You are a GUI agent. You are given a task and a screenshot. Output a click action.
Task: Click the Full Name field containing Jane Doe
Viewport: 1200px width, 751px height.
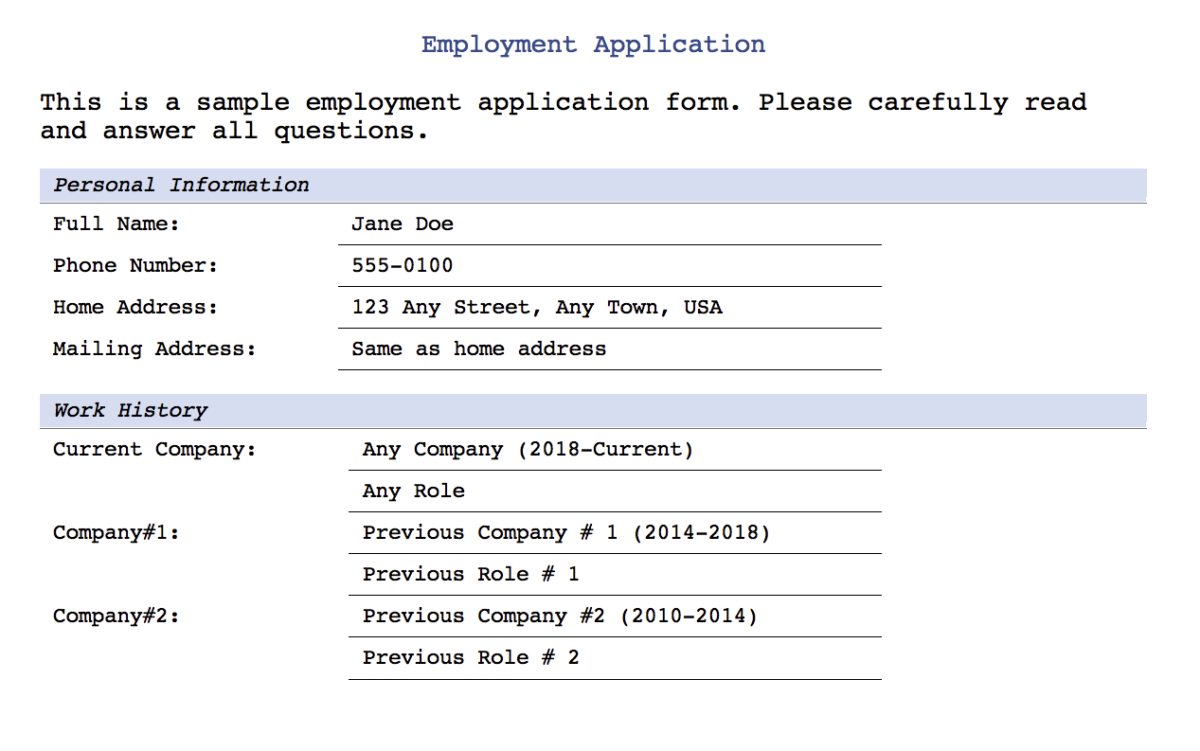(x=610, y=225)
